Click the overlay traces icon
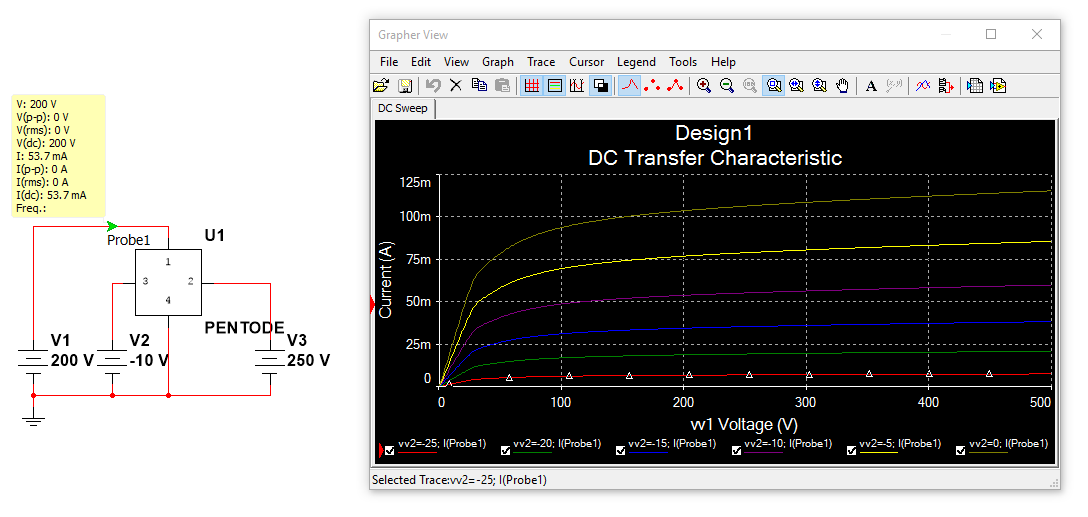The height and width of the screenshot is (517, 1088). click(922, 86)
